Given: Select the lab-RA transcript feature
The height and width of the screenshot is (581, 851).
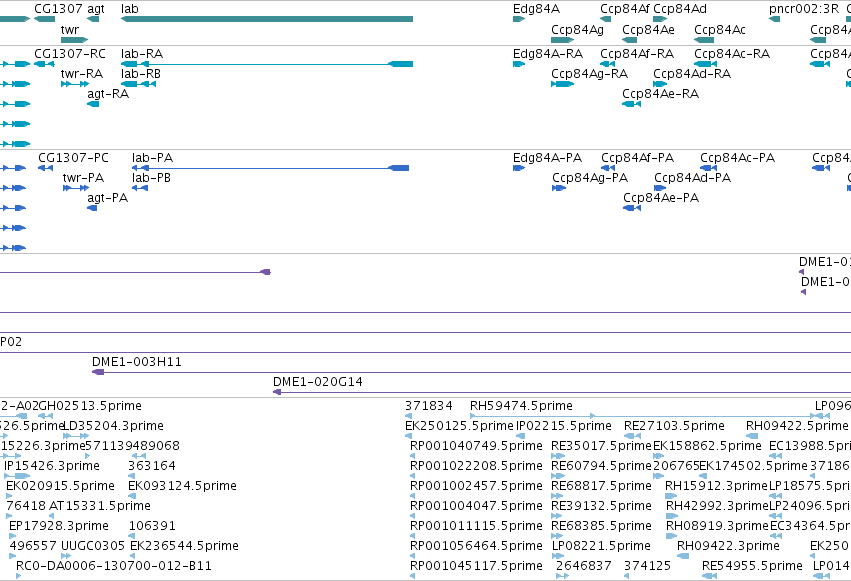Looking at the screenshot, I should (266, 64).
